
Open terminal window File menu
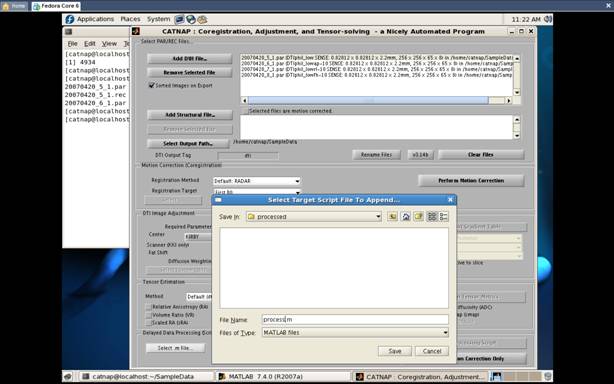click(72, 43)
